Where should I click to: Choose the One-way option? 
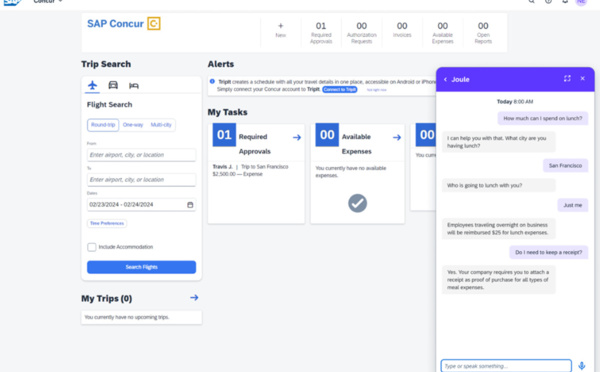(133, 125)
